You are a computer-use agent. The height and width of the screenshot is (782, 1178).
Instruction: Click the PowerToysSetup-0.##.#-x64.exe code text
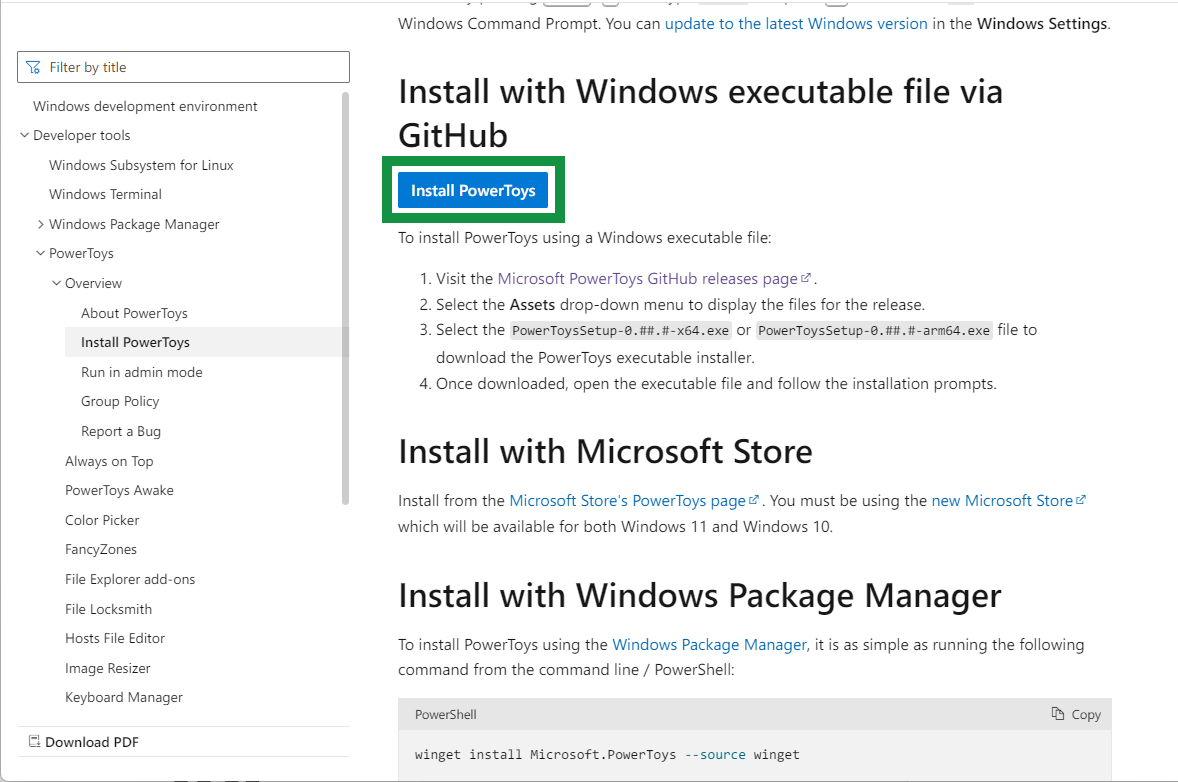click(x=621, y=331)
